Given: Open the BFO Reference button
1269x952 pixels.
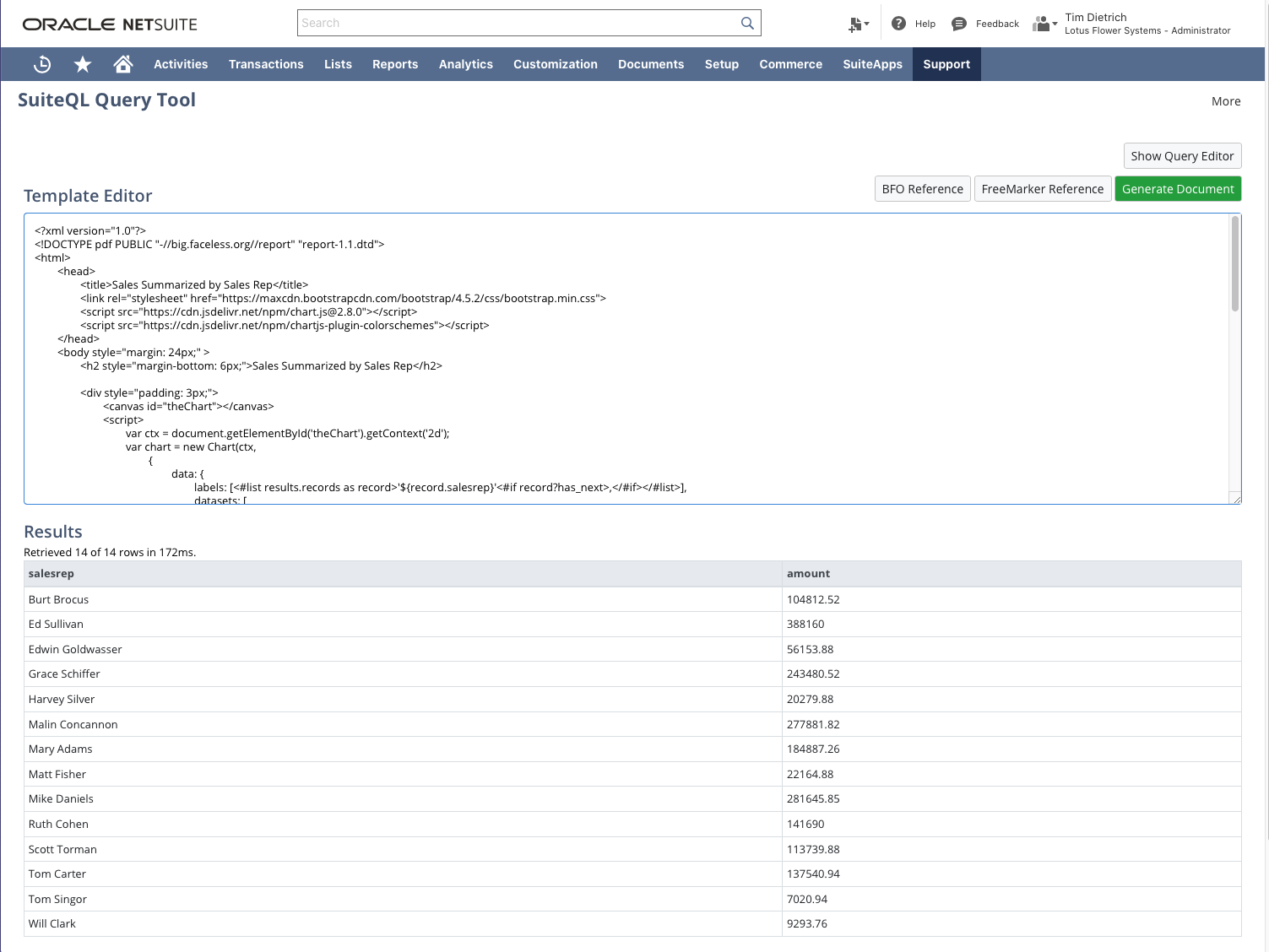Looking at the screenshot, I should (x=922, y=189).
